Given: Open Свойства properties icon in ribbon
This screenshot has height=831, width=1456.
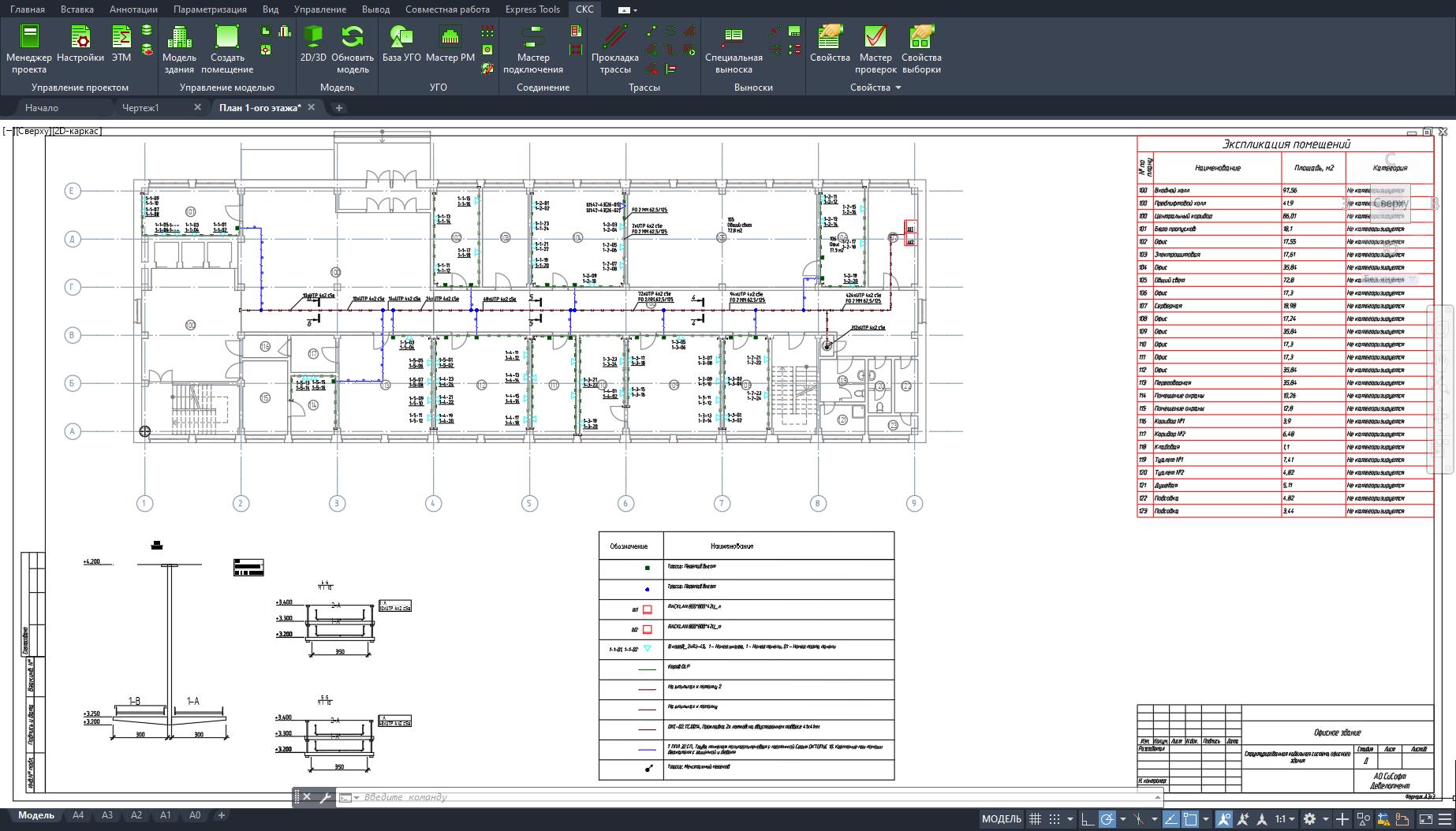Looking at the screenshot, I should coord(830,43).
